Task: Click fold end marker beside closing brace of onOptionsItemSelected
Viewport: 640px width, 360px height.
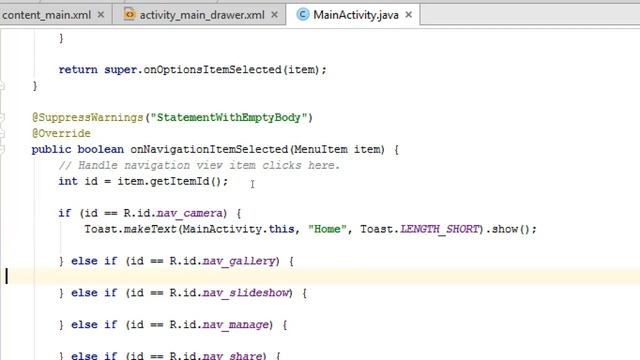Action: coord(2,86)
